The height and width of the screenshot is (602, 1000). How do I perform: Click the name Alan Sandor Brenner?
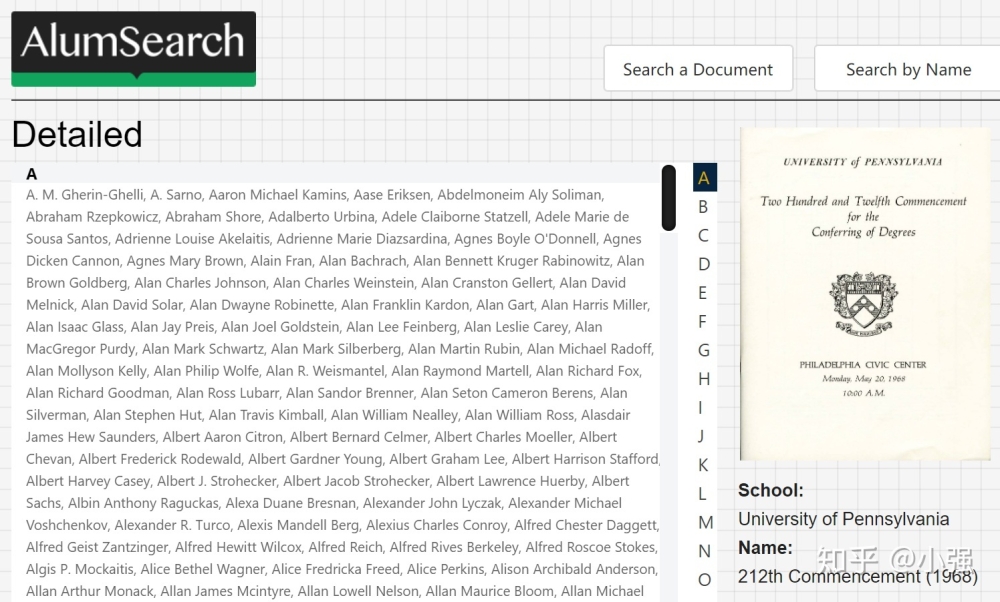349,393
